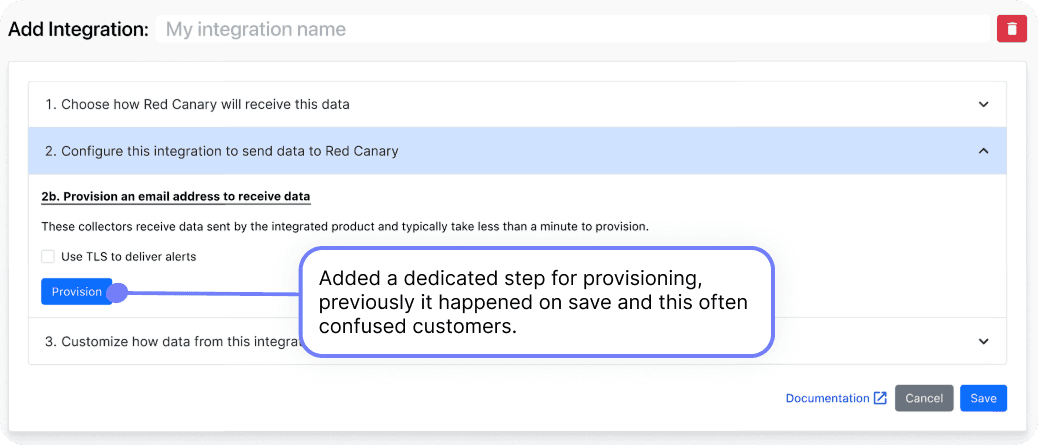Click the gray Cancel button
Image resolution: width=1038 pixels, height=445 pixels.
[x=923, y=398]
